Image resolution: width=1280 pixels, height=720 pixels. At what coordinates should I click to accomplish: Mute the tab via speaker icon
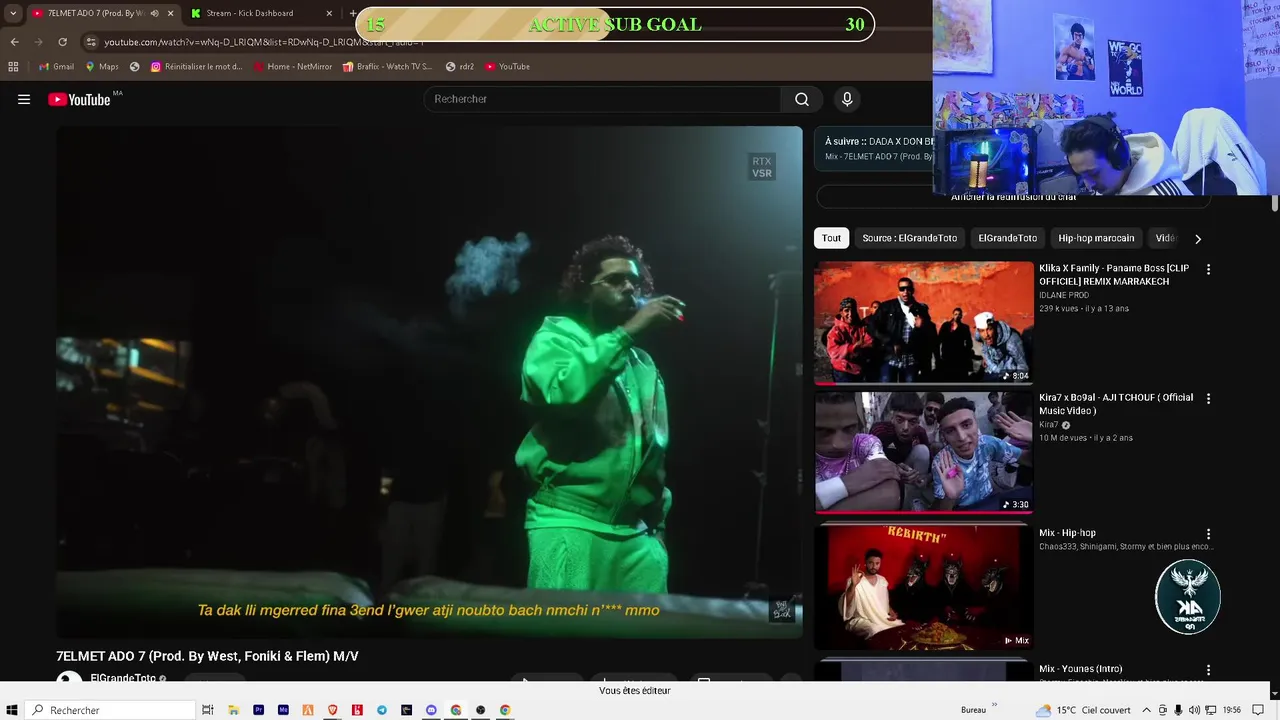154,13
